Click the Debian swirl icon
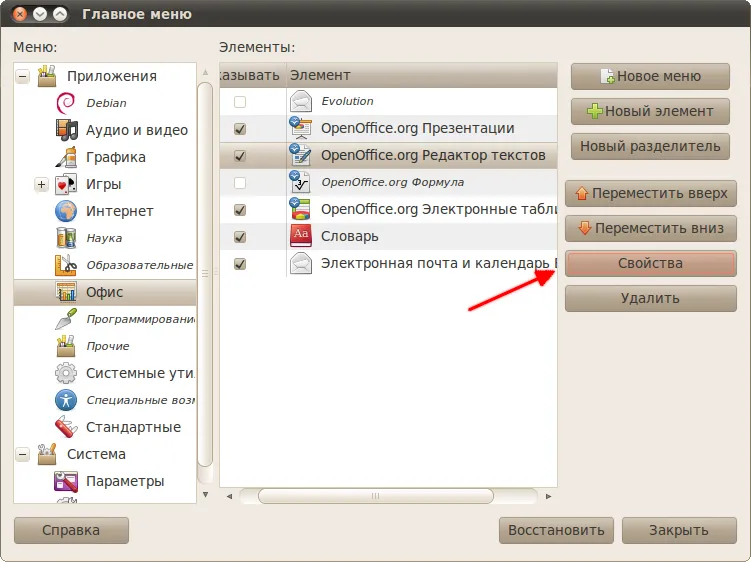This screenshot has height=562, width=751. 66,103
